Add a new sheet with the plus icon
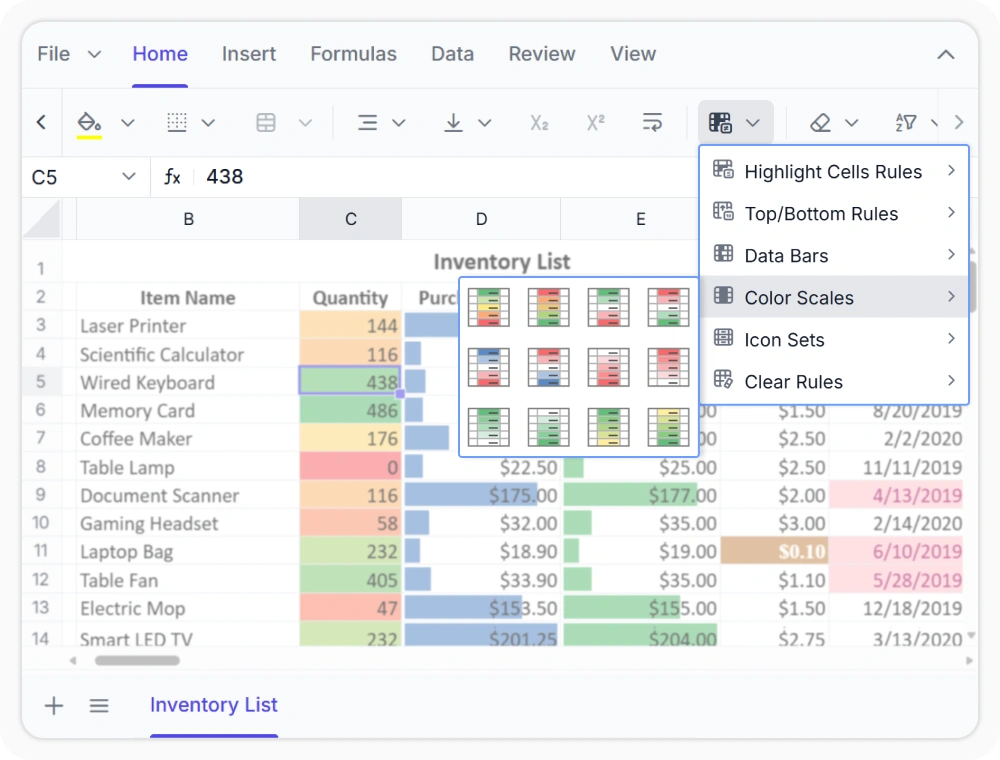Viewport: 1000px width, 760px height. (x=54, y=706)
